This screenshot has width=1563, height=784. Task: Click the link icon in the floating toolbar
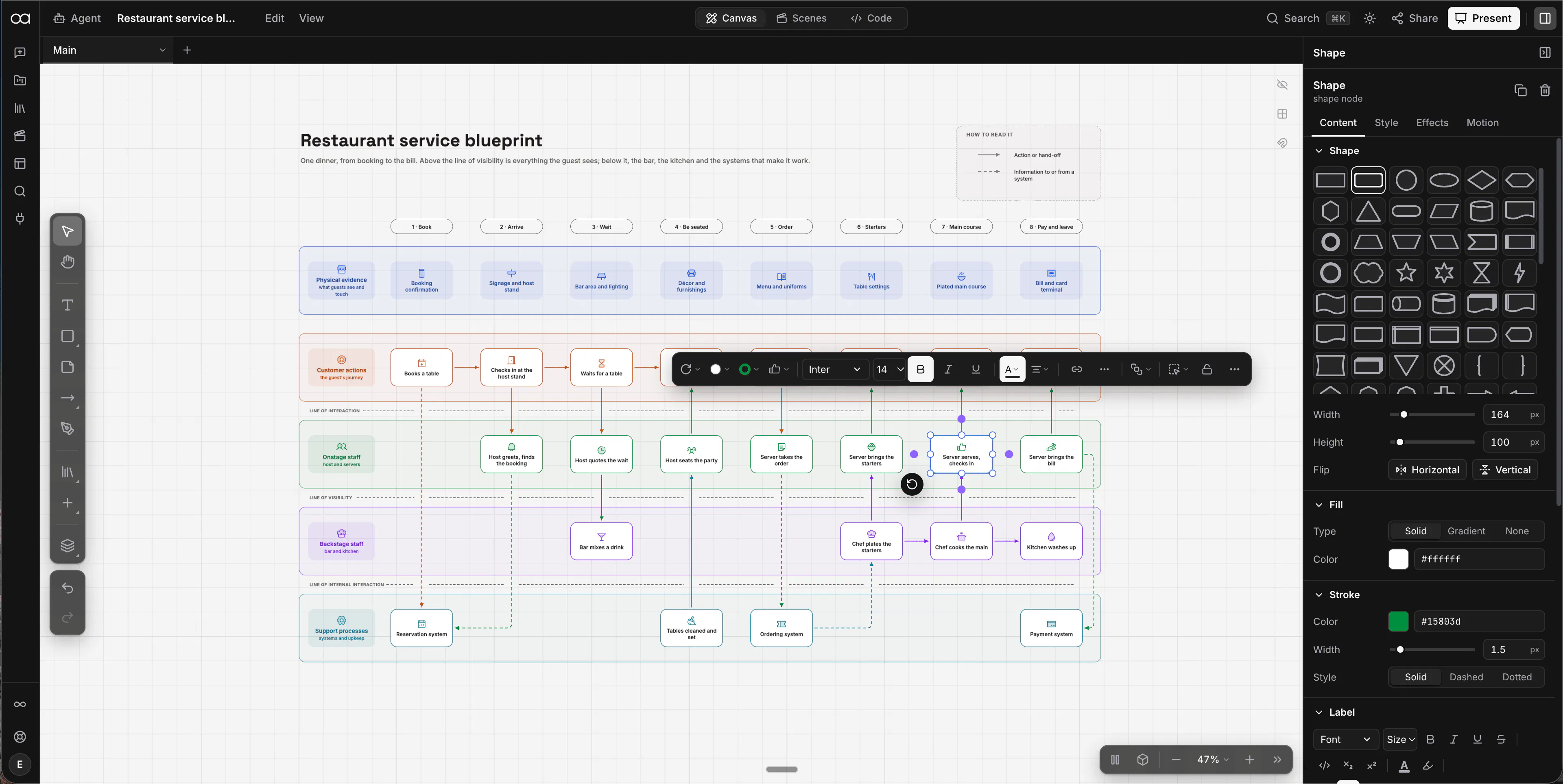tap(1076, 369)
